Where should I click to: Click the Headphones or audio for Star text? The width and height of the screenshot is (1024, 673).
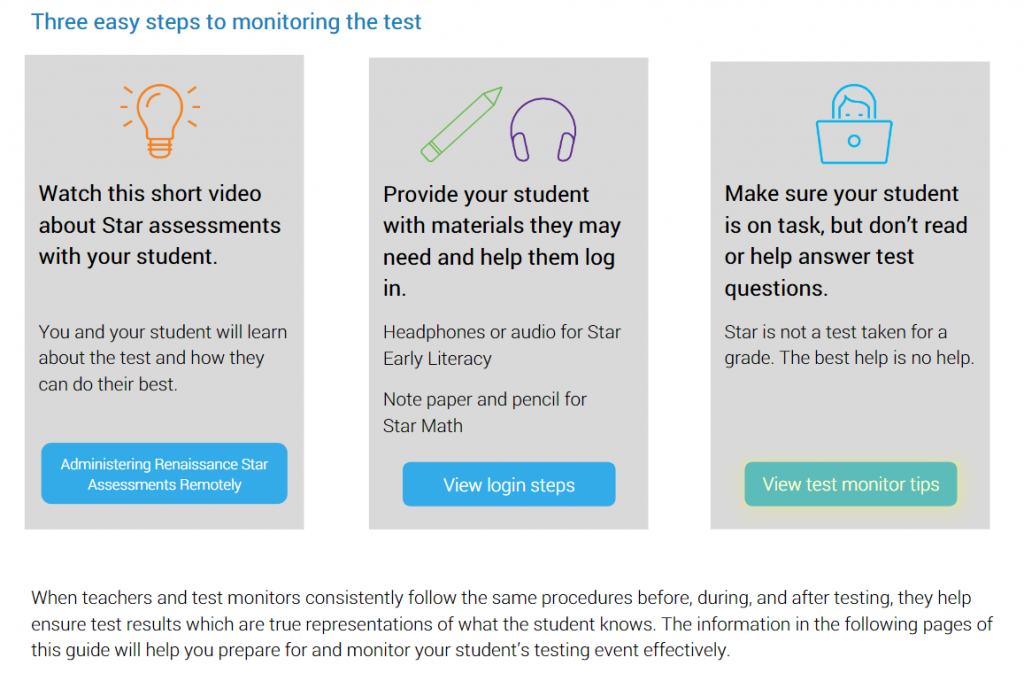click(x=502, y=345)
